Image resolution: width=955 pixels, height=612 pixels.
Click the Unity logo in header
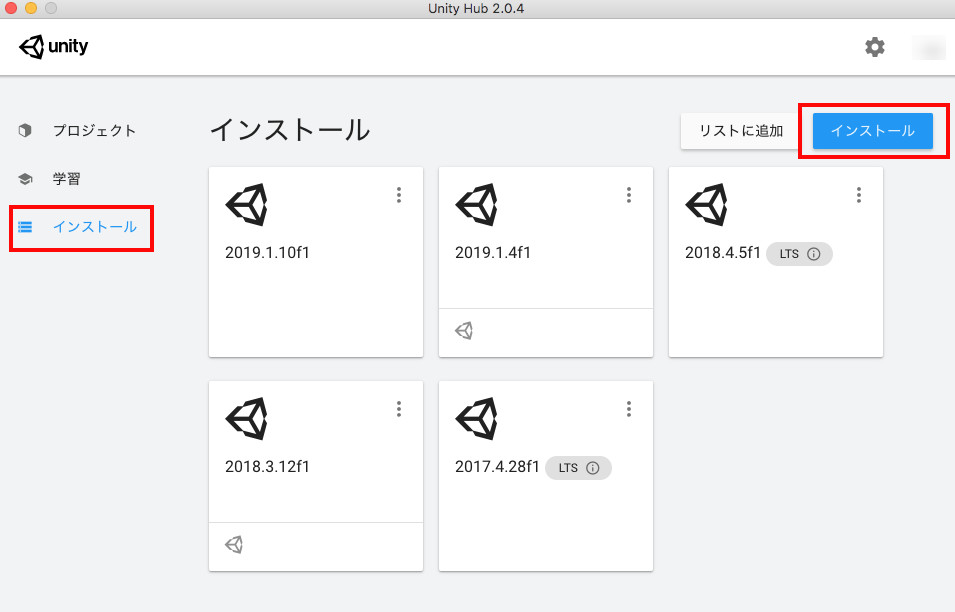[x=54, y=46]
